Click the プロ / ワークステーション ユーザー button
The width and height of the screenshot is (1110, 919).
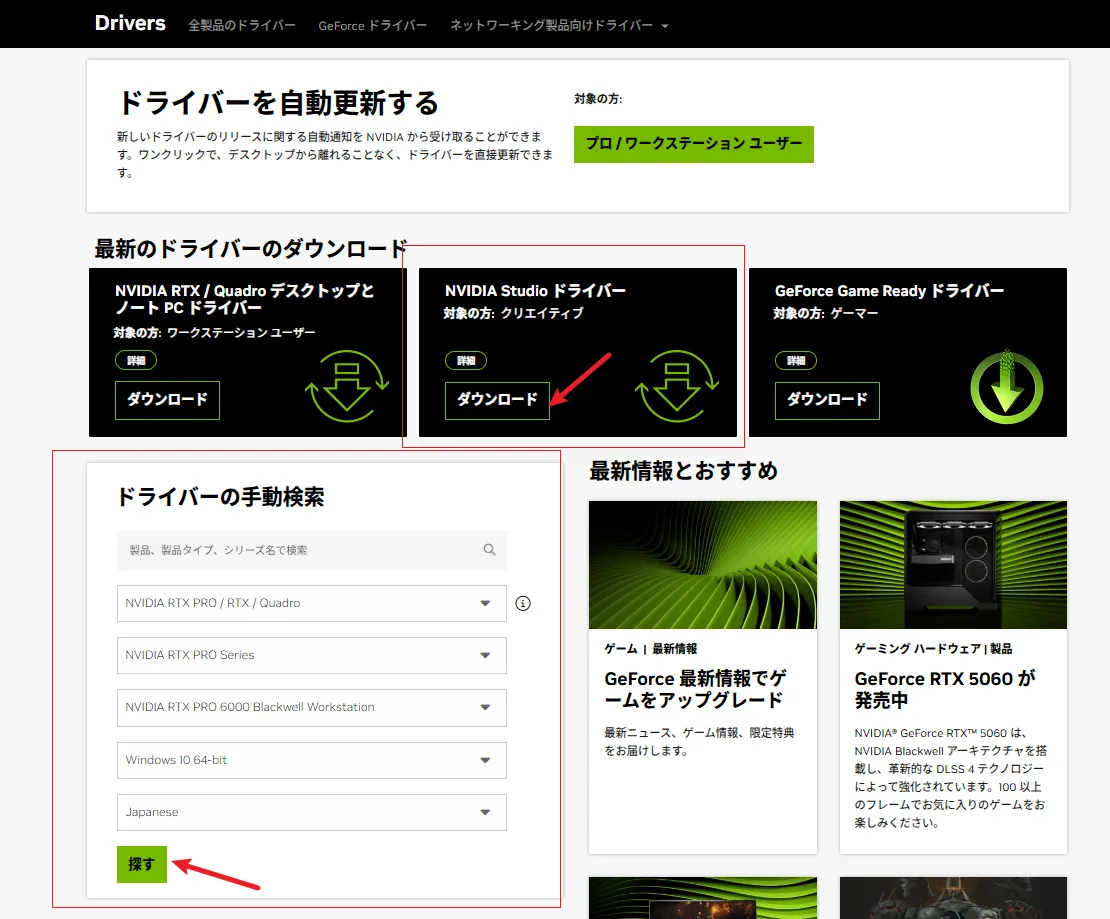(693, 144)
